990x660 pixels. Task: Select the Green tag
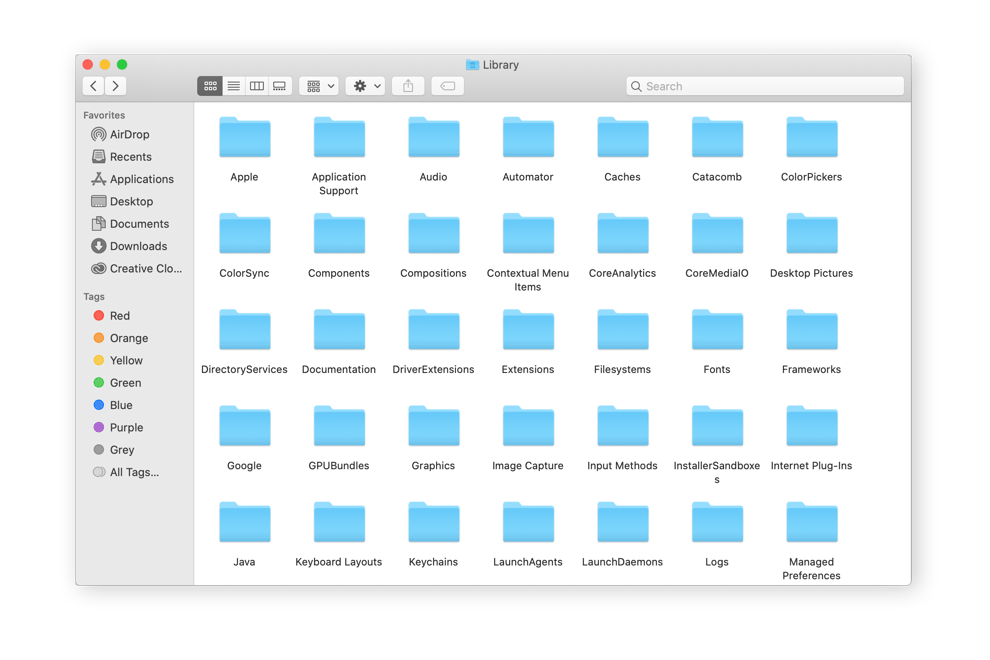click(117, 383)
